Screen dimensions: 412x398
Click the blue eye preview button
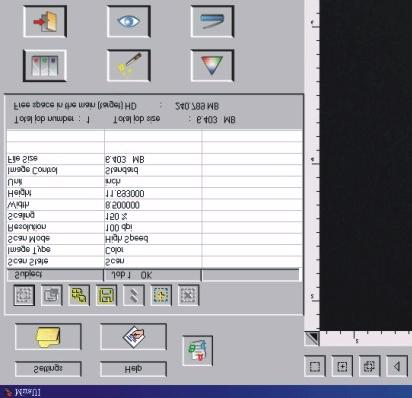pos(129,22)
